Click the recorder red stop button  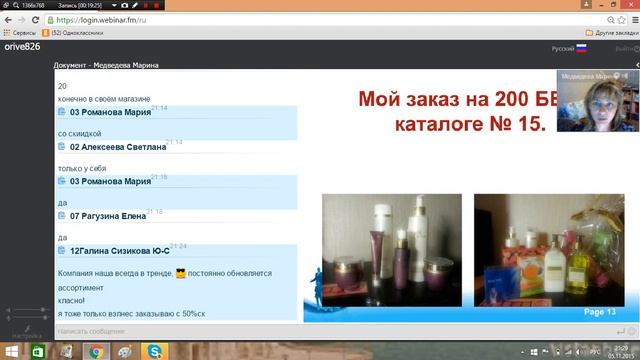click(x=156, y=5)
